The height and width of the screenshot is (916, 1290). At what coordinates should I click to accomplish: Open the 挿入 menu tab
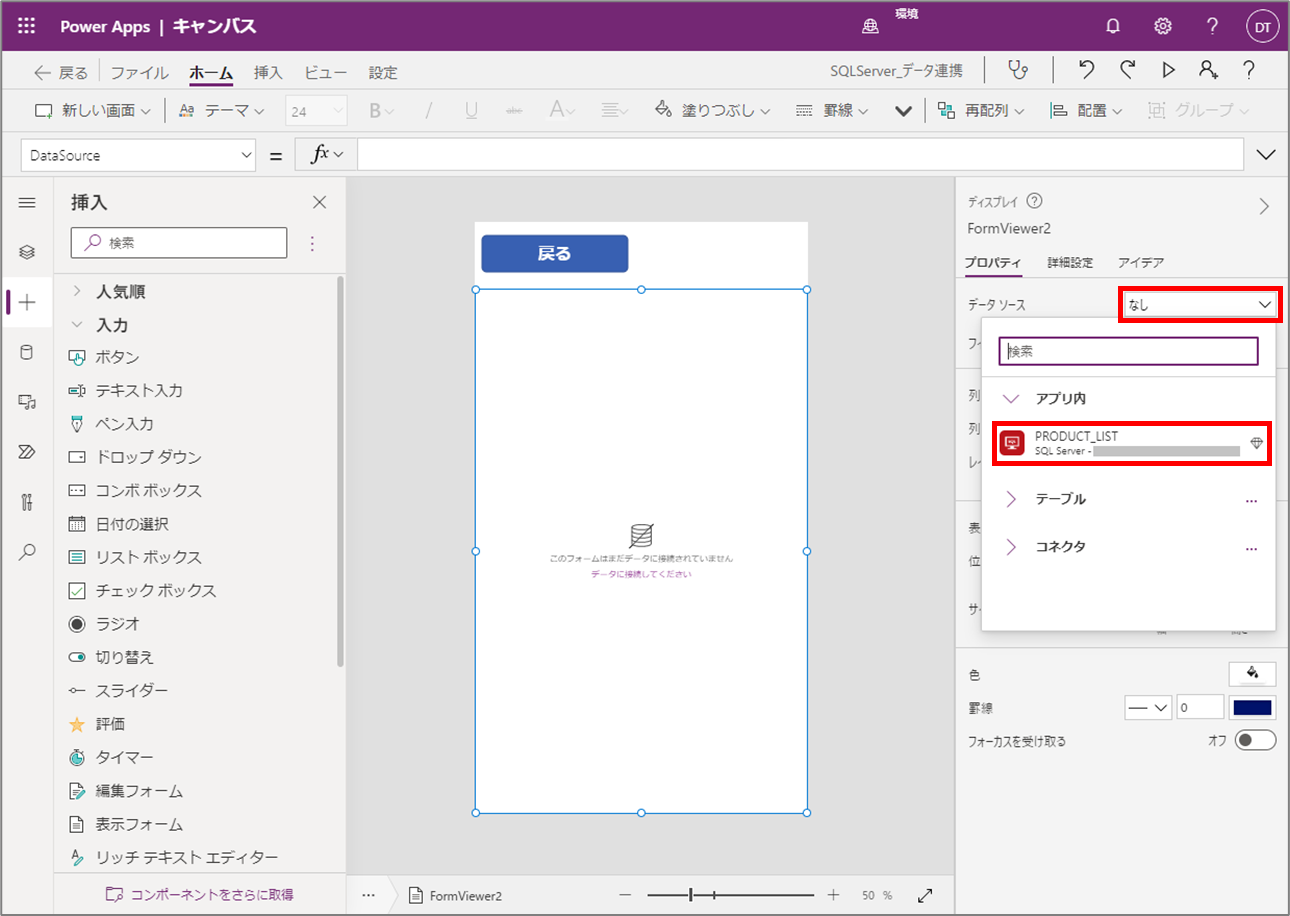(268, 73)
